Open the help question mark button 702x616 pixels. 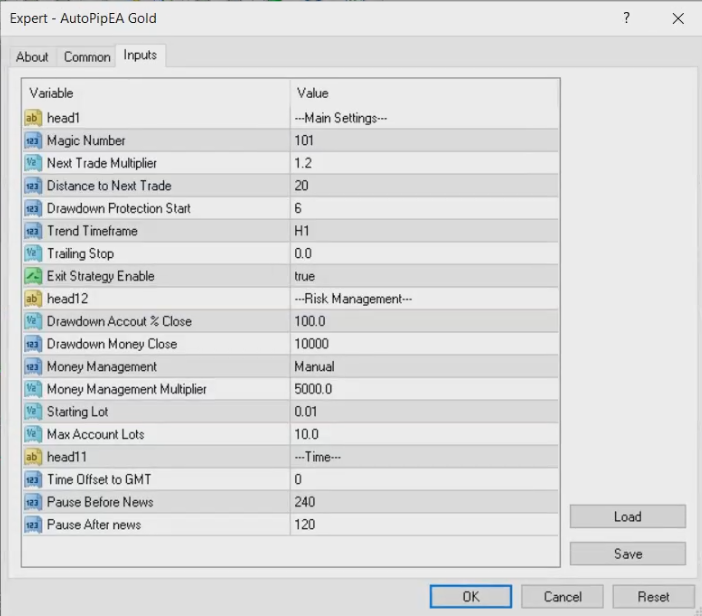pyautogui.click(x=627, y=18)
